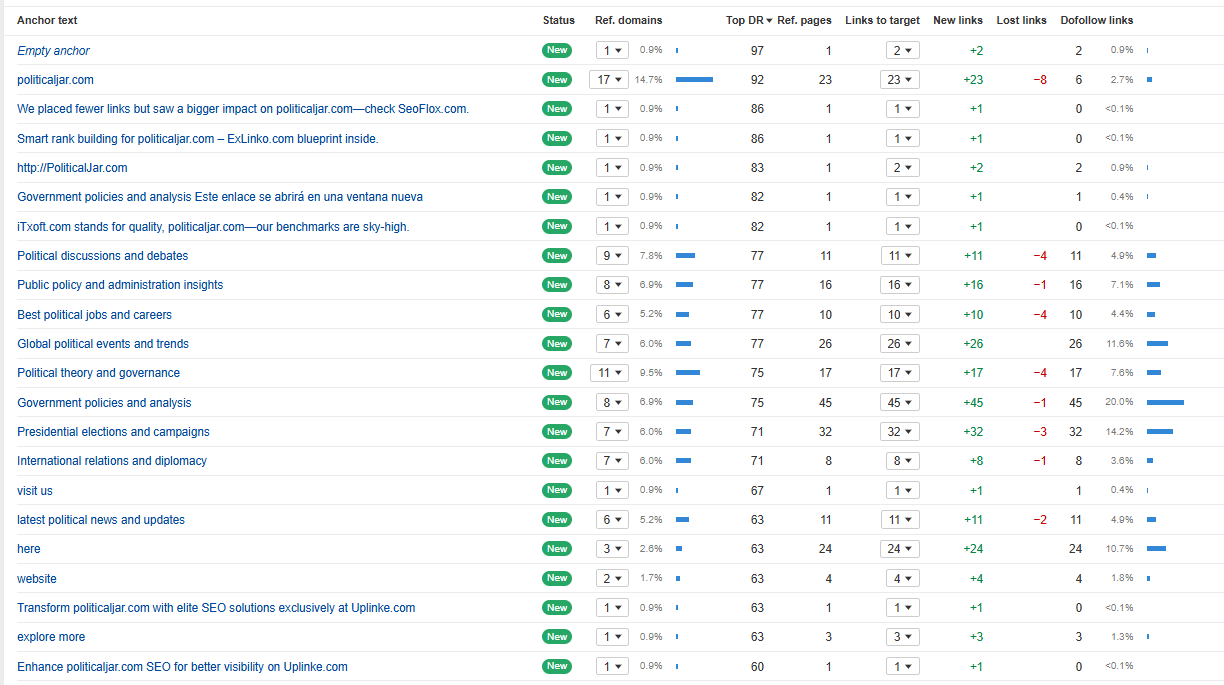Sort the table by Top DR column
Image resolution: width=1224 pixels, height=685 pixels.
pyautogui.click(x=745, y=20)
